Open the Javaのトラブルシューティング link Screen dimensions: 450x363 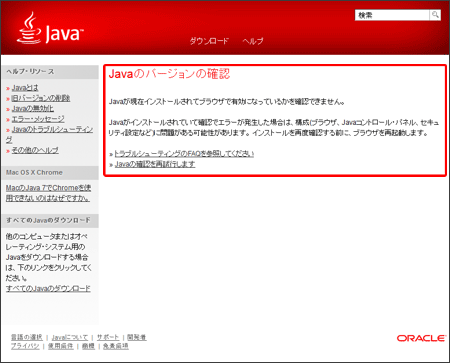point(52,129)
